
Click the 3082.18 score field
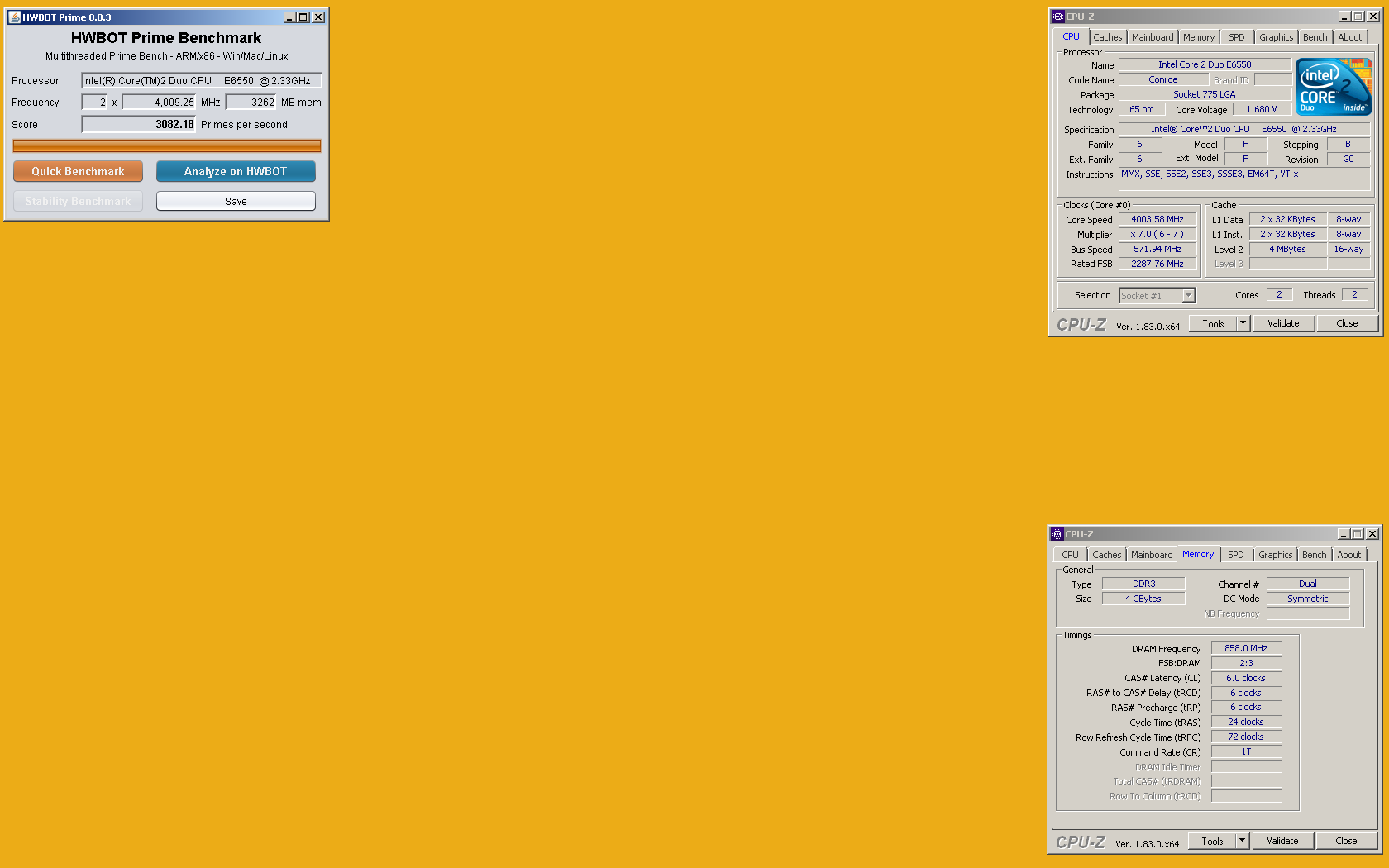pyautogui.click(x=138, y=124)
